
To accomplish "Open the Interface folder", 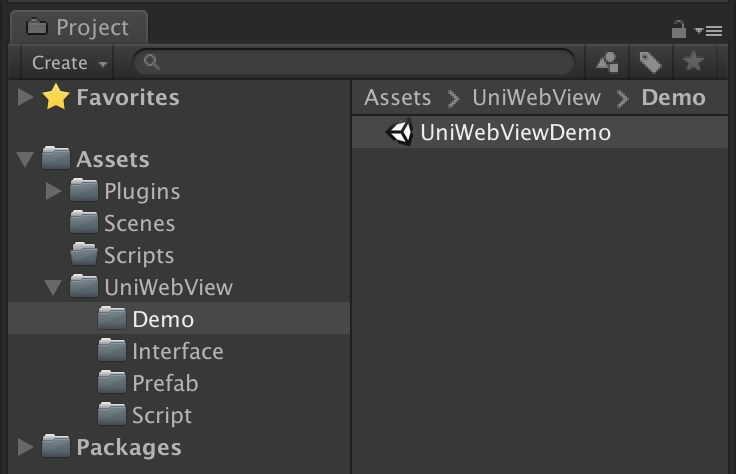I will click(177, 351).
